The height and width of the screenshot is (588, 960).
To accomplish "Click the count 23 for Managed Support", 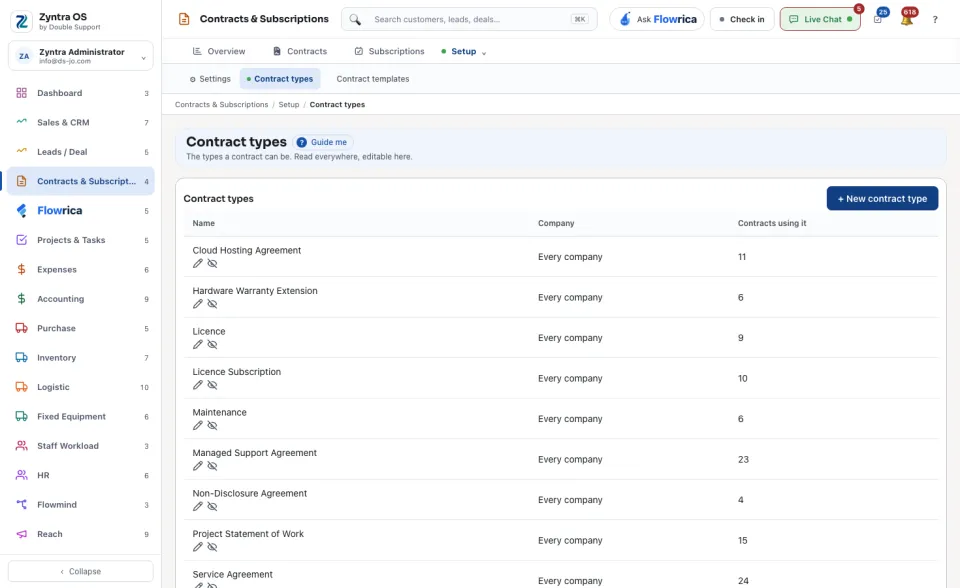I will tap(743, 459).
